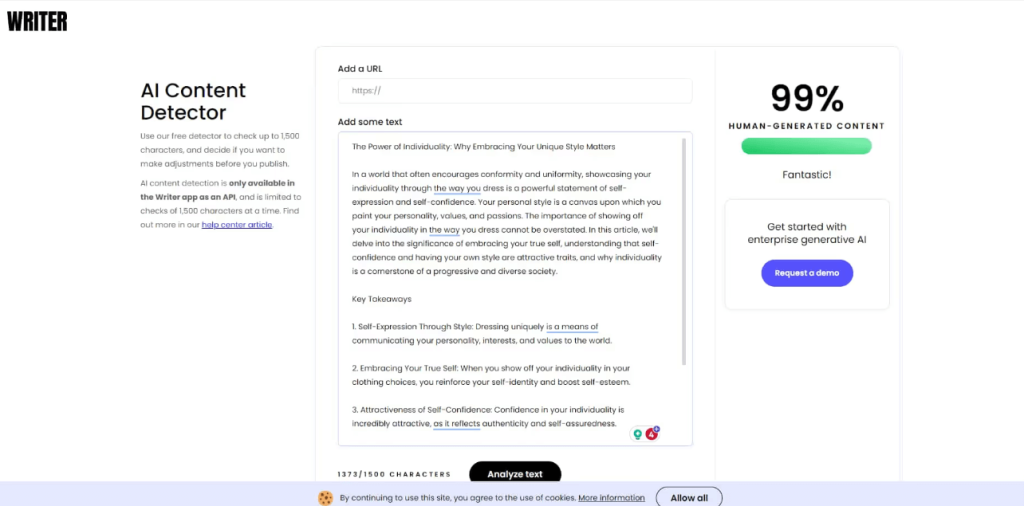Viewport: 1024px width, 506px height.
Task: Click the Analyze text button
Action: click(x=516, y=474)
